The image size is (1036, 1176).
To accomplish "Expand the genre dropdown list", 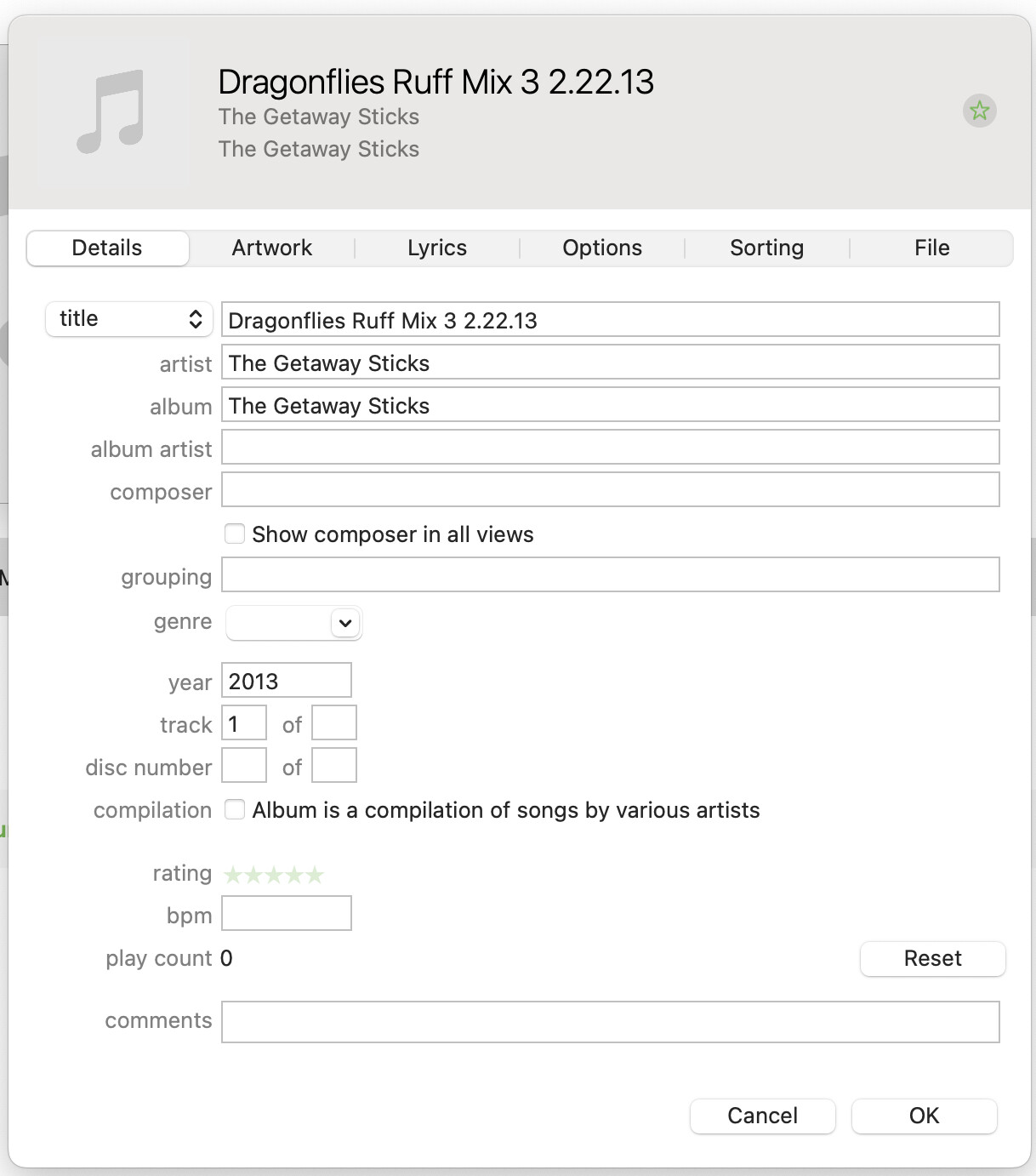I will (344, 623).
